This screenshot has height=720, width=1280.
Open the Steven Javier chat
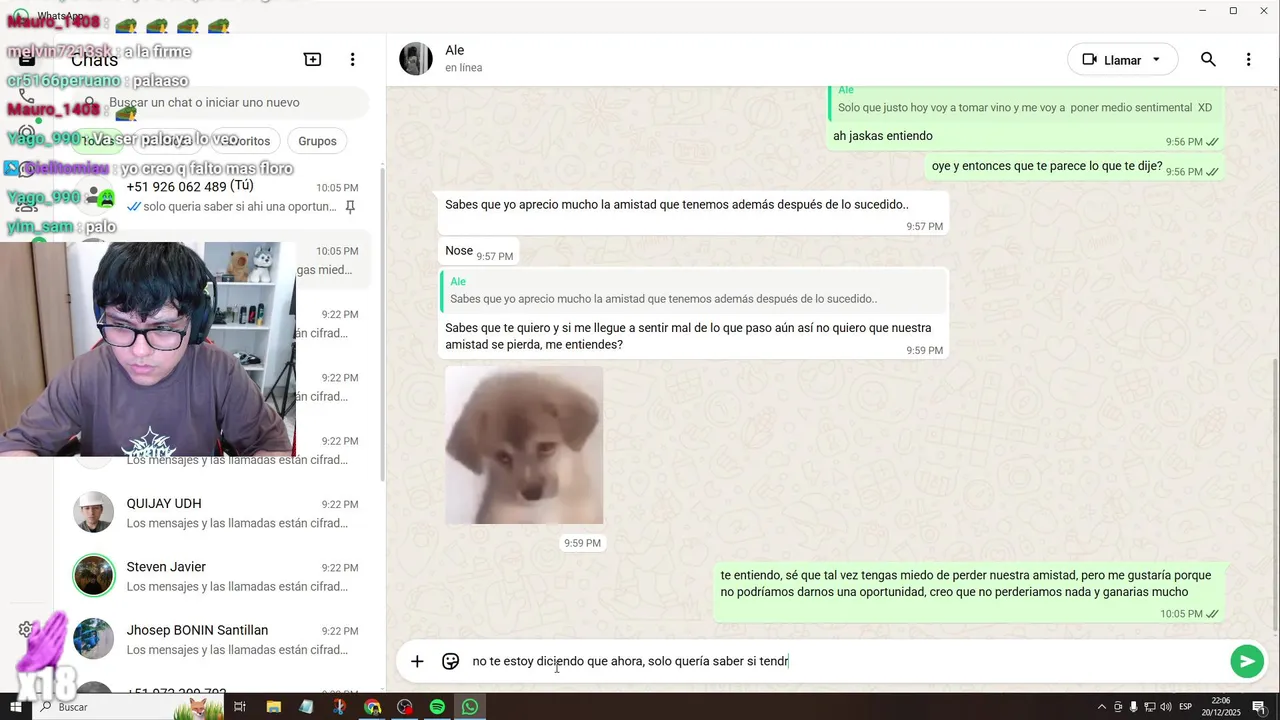point(219,576)
